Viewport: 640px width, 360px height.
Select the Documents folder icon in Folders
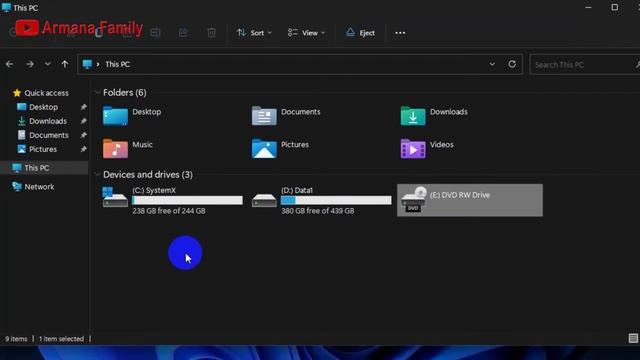(264, 116)
